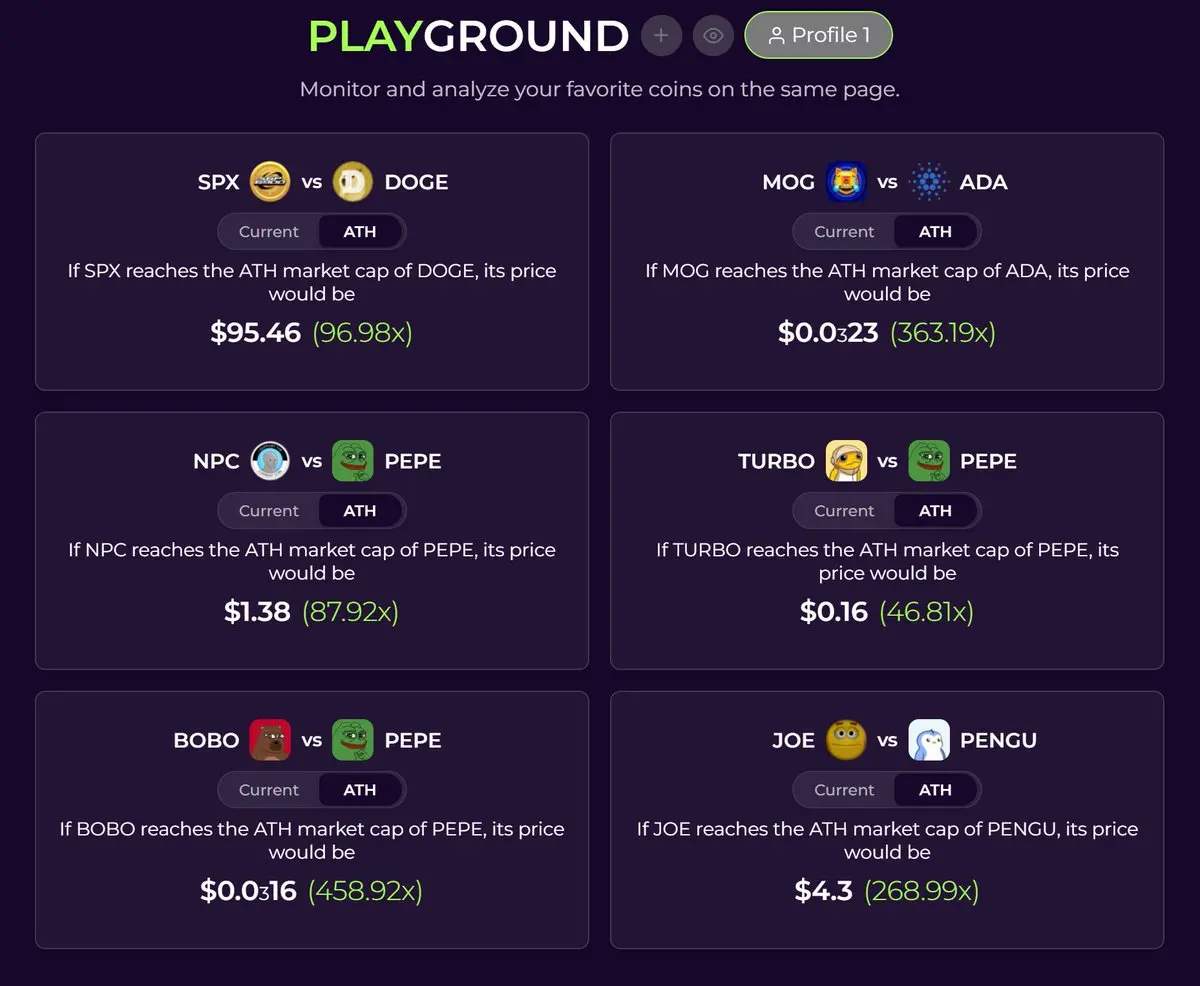
Task: Select ATH on NPC vs PEPE card
Action: [360, 511]
